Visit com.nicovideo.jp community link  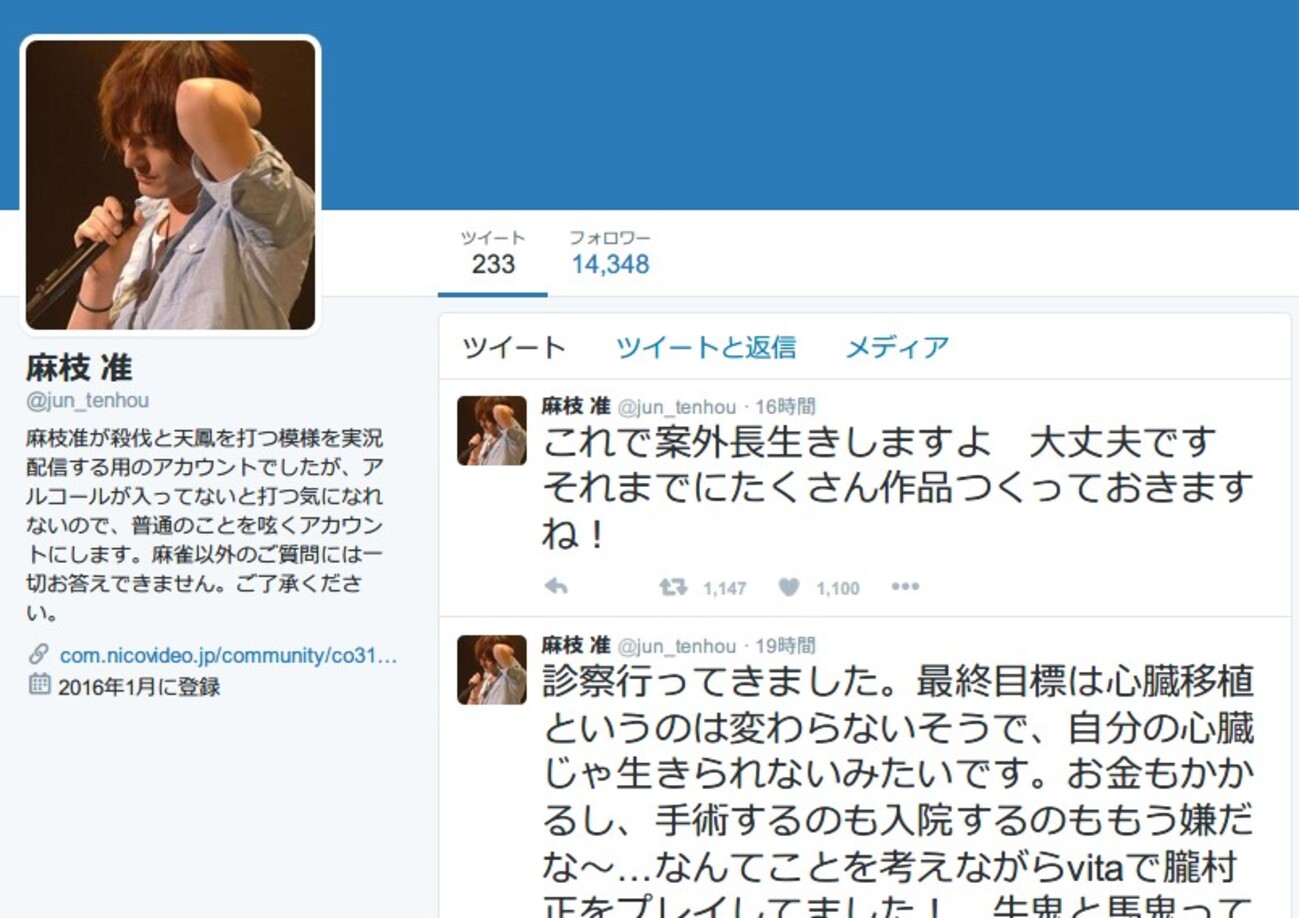coord(229,656)
